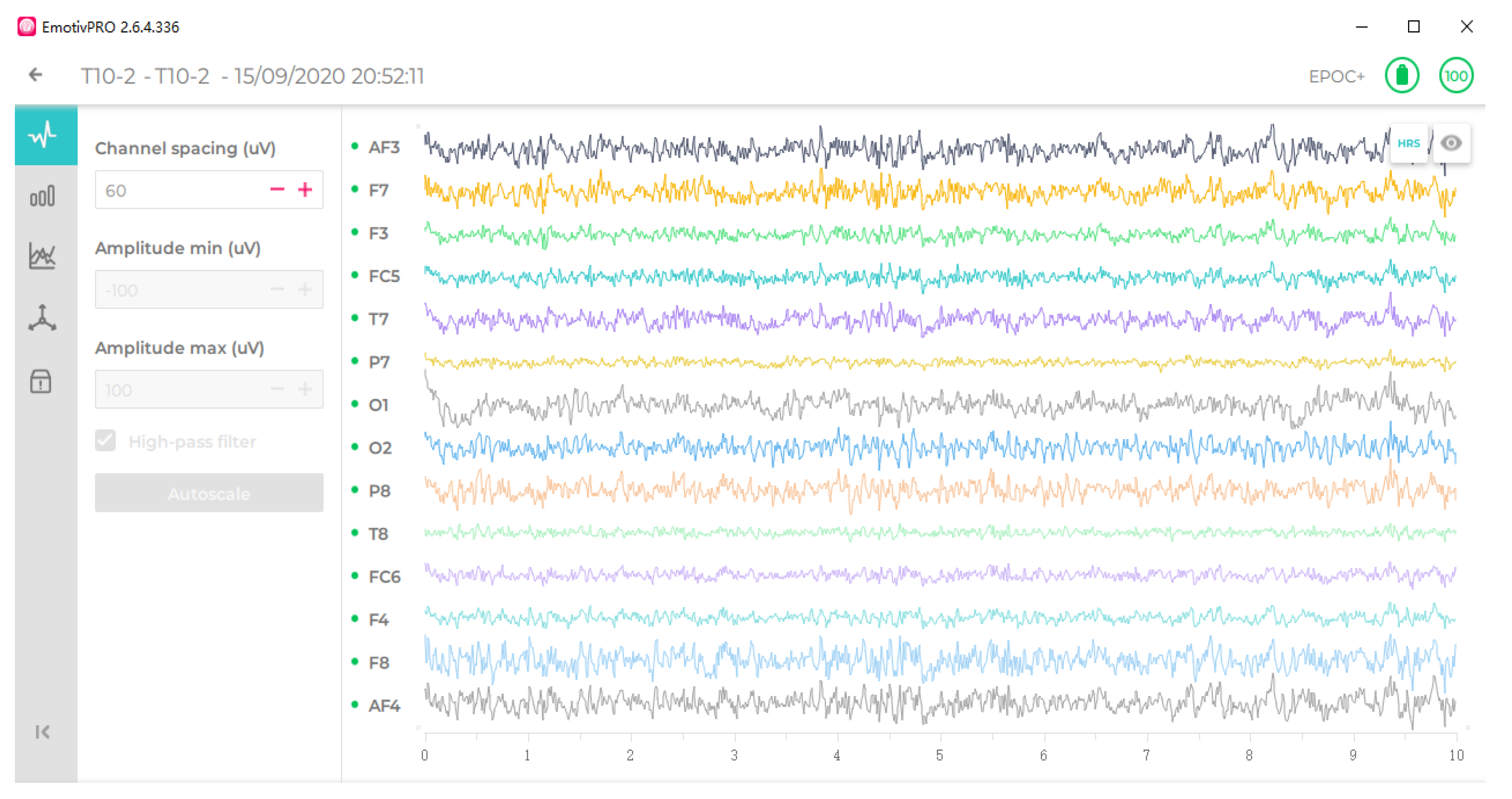This screenshot has height=799, width=1512.
Task: Increase channel spacing with plus
Action: point(305,189)
